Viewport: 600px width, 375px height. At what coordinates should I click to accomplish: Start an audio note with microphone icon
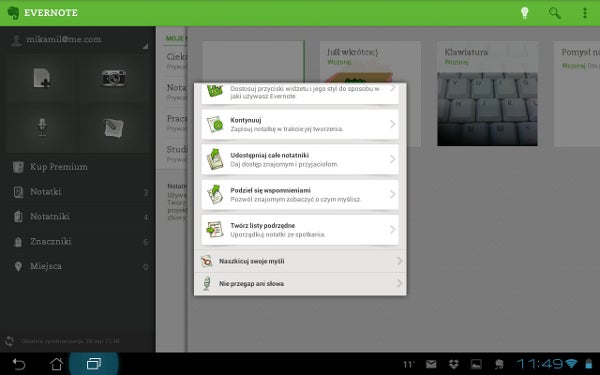(42, 127)
